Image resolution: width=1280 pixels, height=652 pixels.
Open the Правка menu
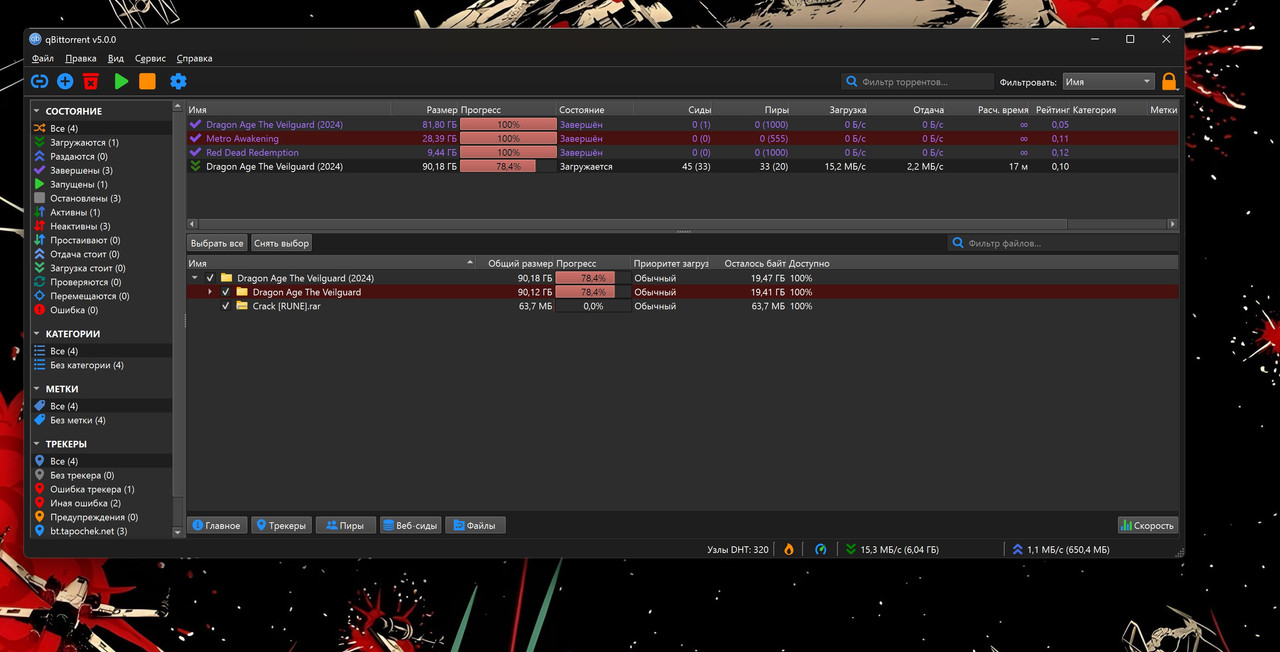(80, 59)
